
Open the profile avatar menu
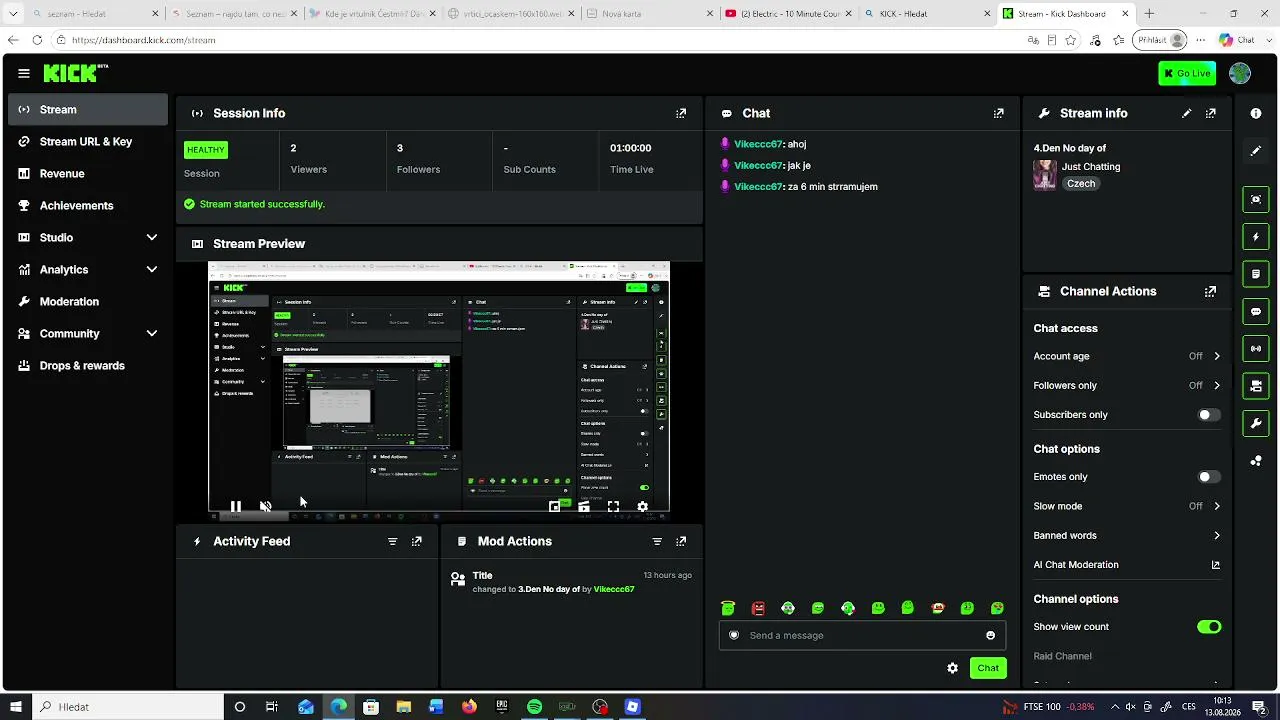point(1240,73)
